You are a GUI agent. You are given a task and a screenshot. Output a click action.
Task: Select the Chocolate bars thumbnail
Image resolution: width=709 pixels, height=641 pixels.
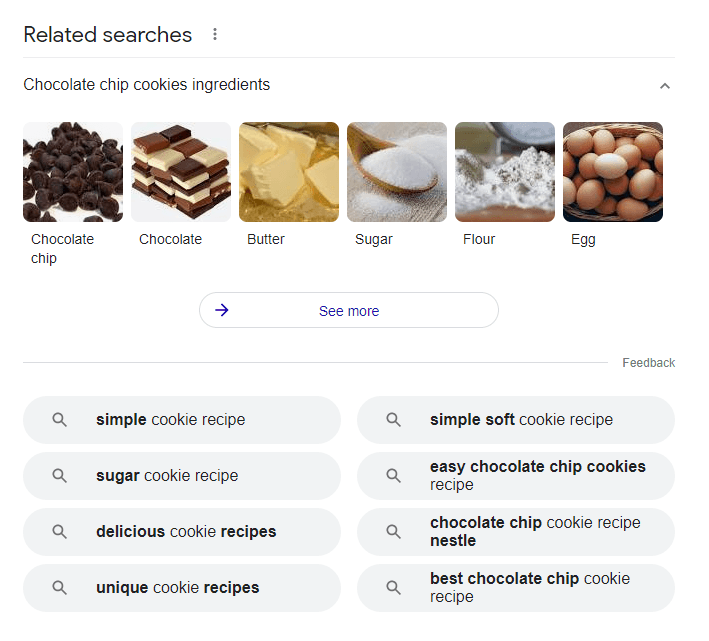[x=181, y=172]
